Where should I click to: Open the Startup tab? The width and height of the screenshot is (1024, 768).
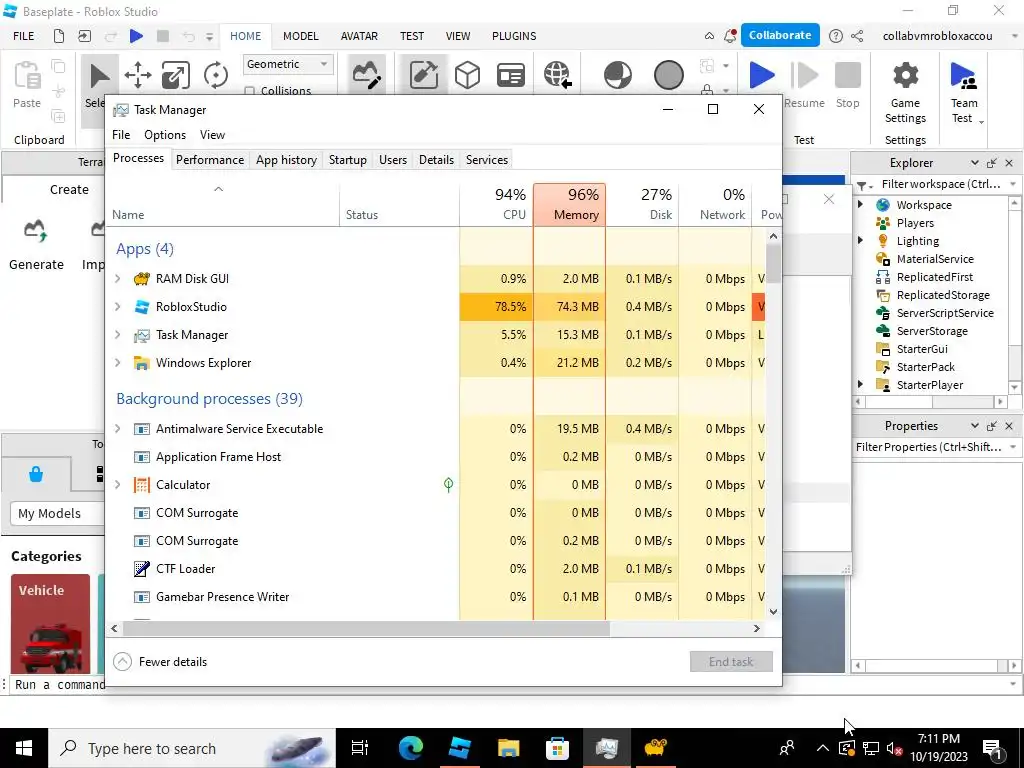pyautogui.click(x=347, y=160)
